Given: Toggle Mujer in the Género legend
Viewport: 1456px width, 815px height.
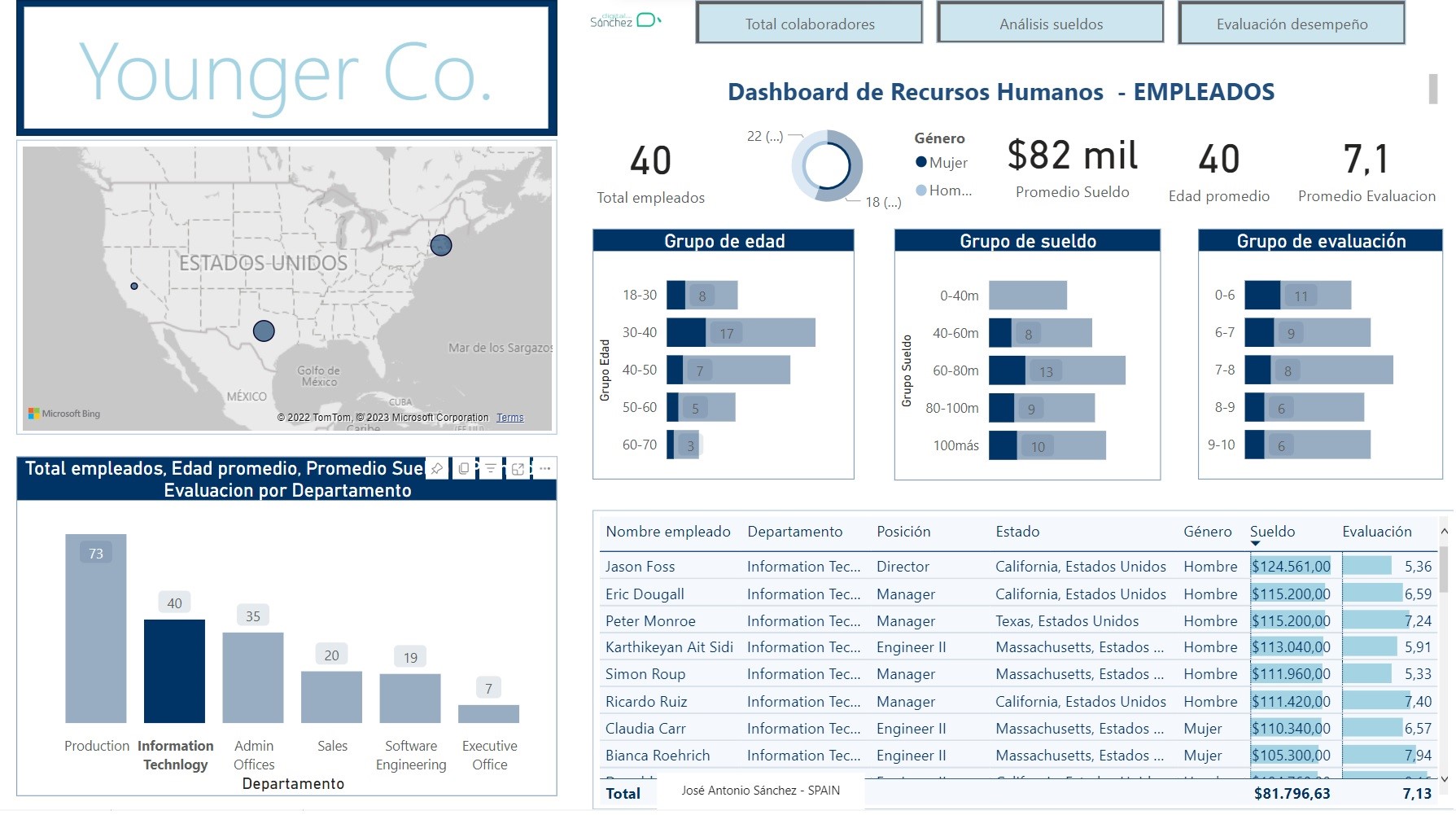Looking at the screenshot, I should (942, 163).
